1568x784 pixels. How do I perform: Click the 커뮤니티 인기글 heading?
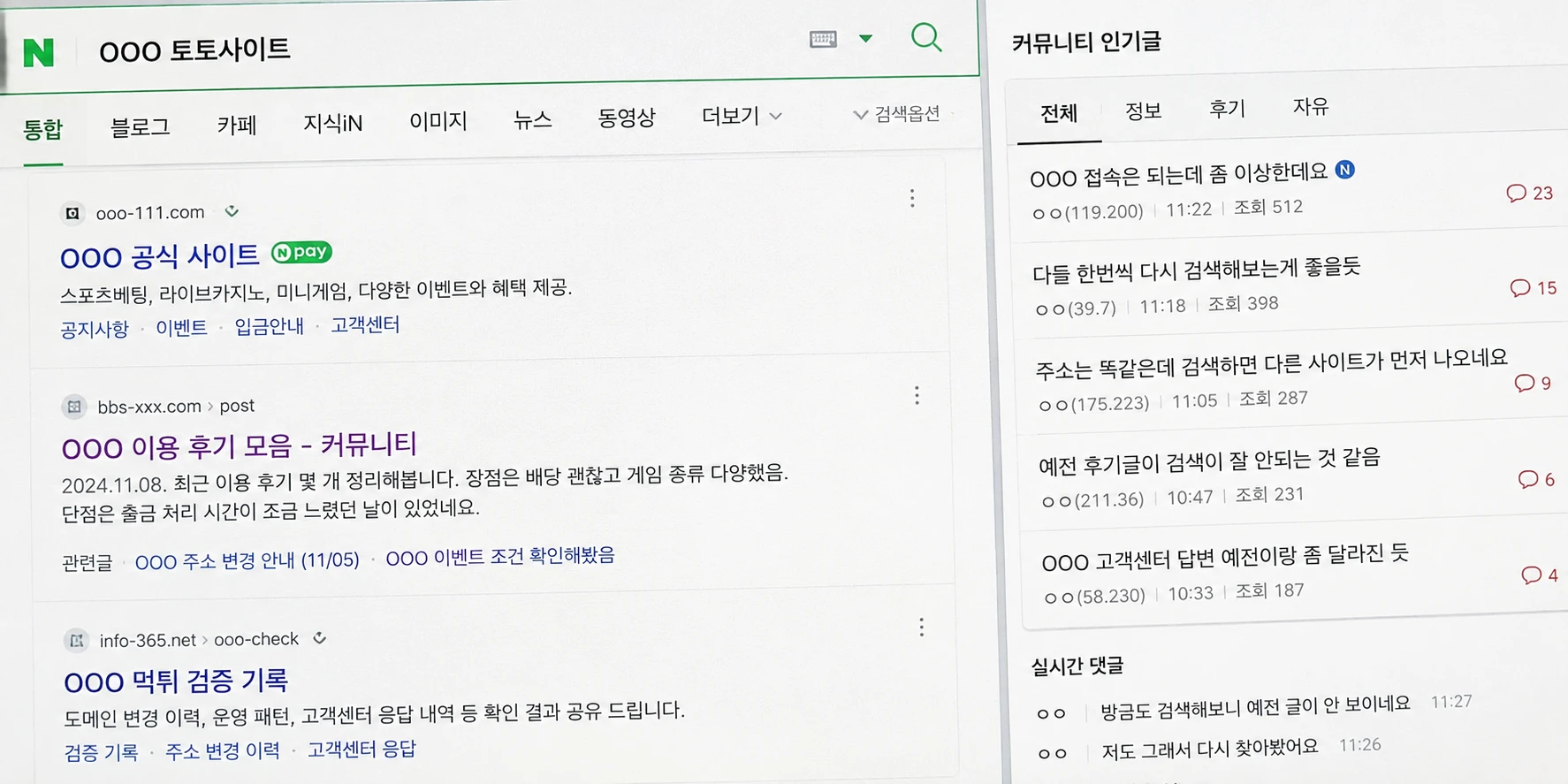pos(1086,42)
